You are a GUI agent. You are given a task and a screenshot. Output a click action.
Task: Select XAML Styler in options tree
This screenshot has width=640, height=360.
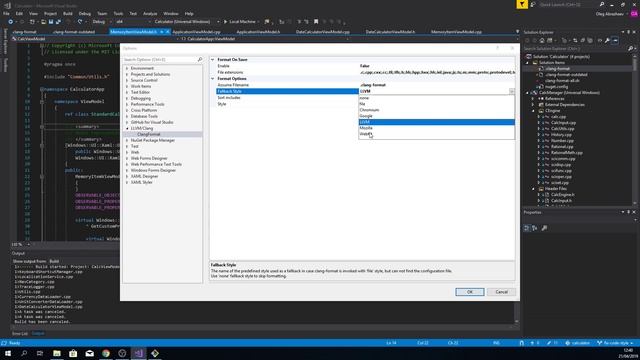click(x=141, y=182)
